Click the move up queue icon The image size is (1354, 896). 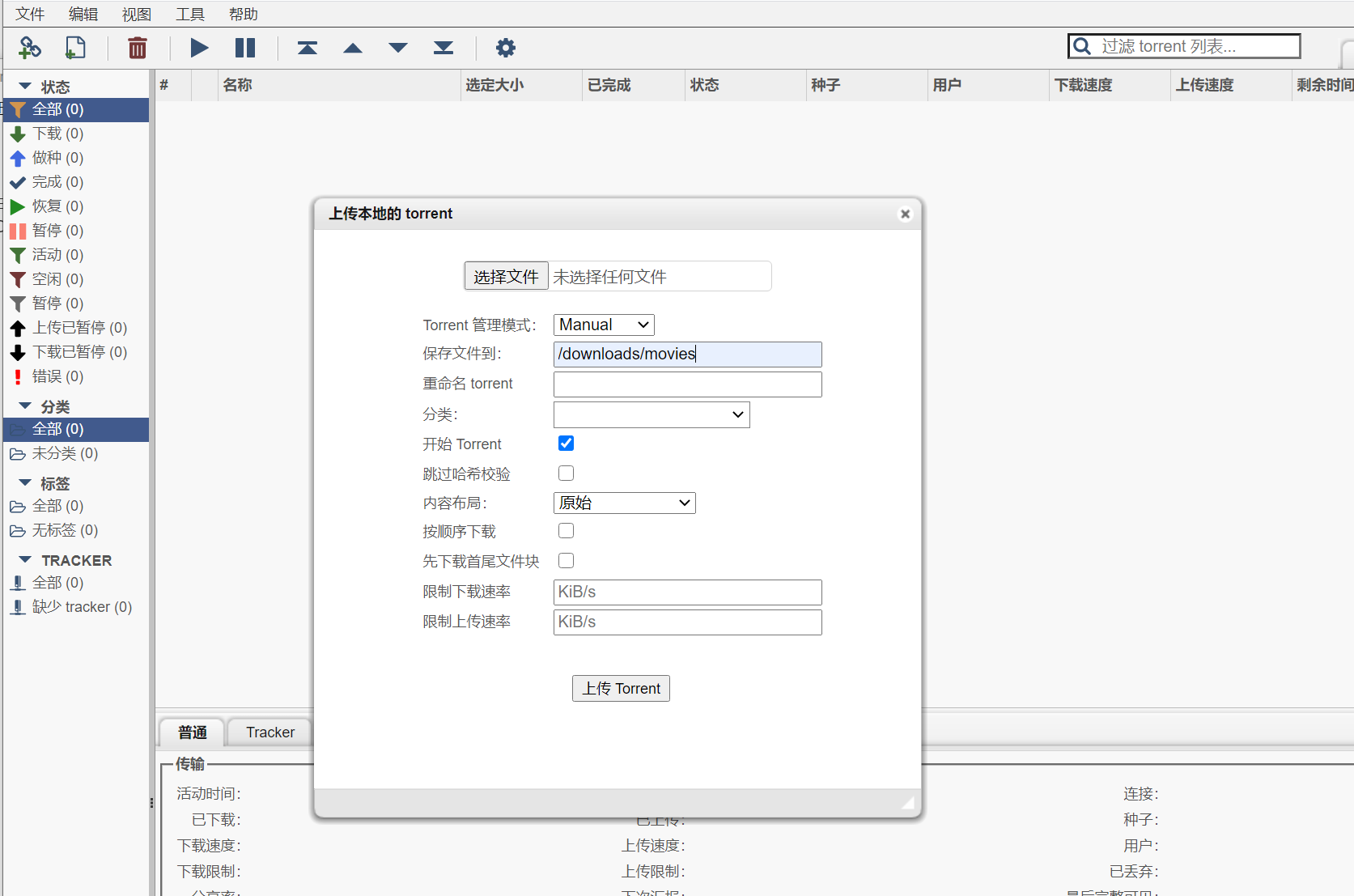point(353,48)
